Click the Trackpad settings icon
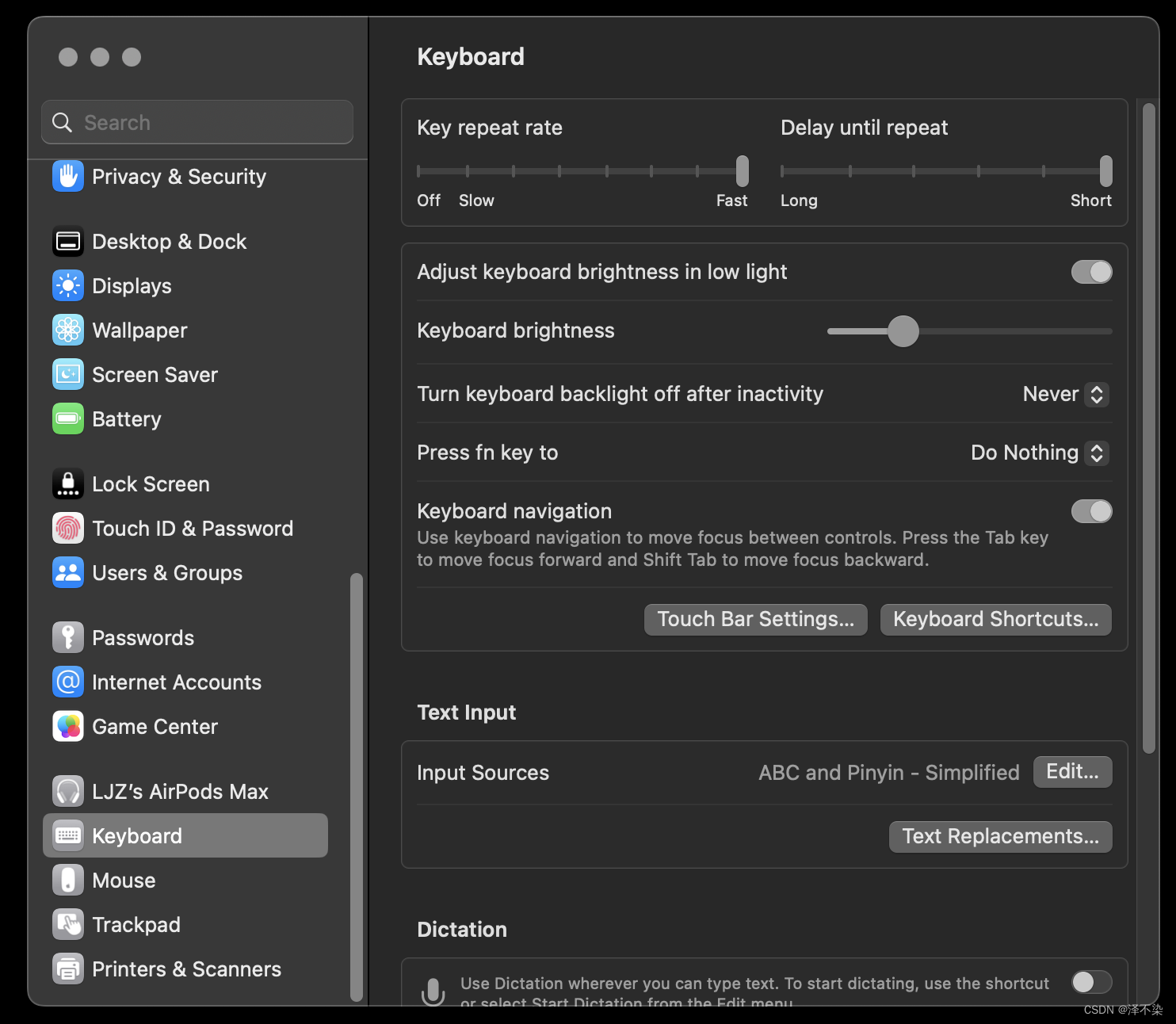The height and width of the screenshot is (1024, 1176). coord(68,924)
